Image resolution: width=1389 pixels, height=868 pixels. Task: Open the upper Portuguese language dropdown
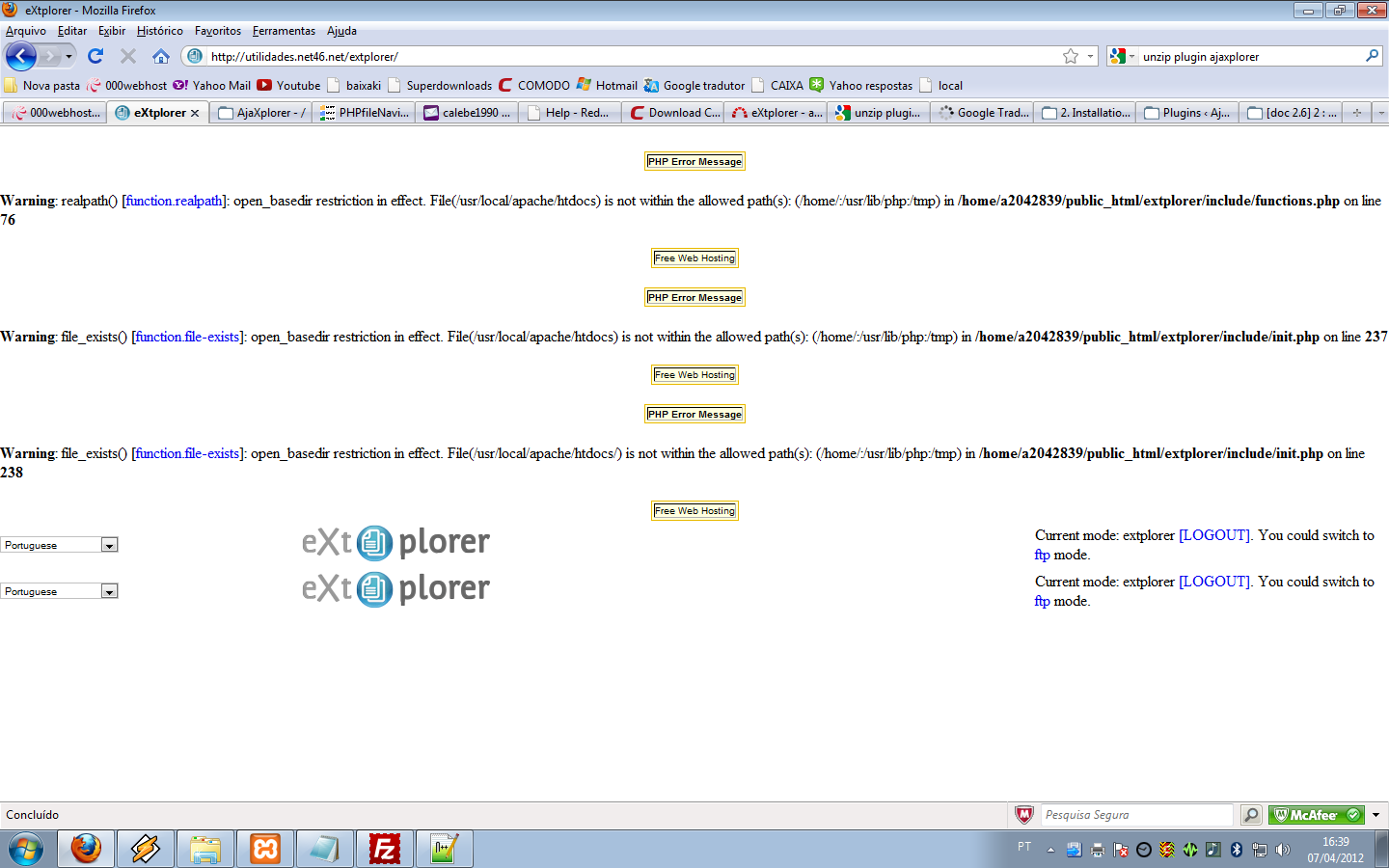point(59,545)
